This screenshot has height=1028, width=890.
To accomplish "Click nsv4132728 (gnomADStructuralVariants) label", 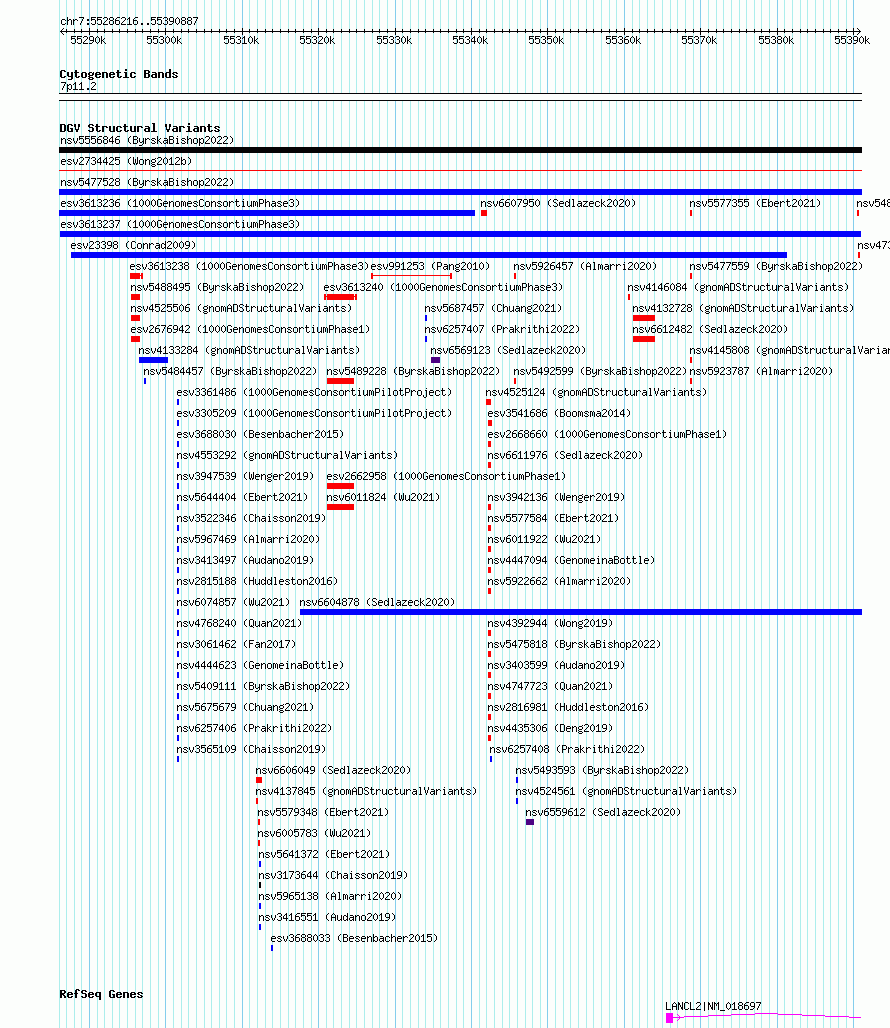I will [743, 308].
